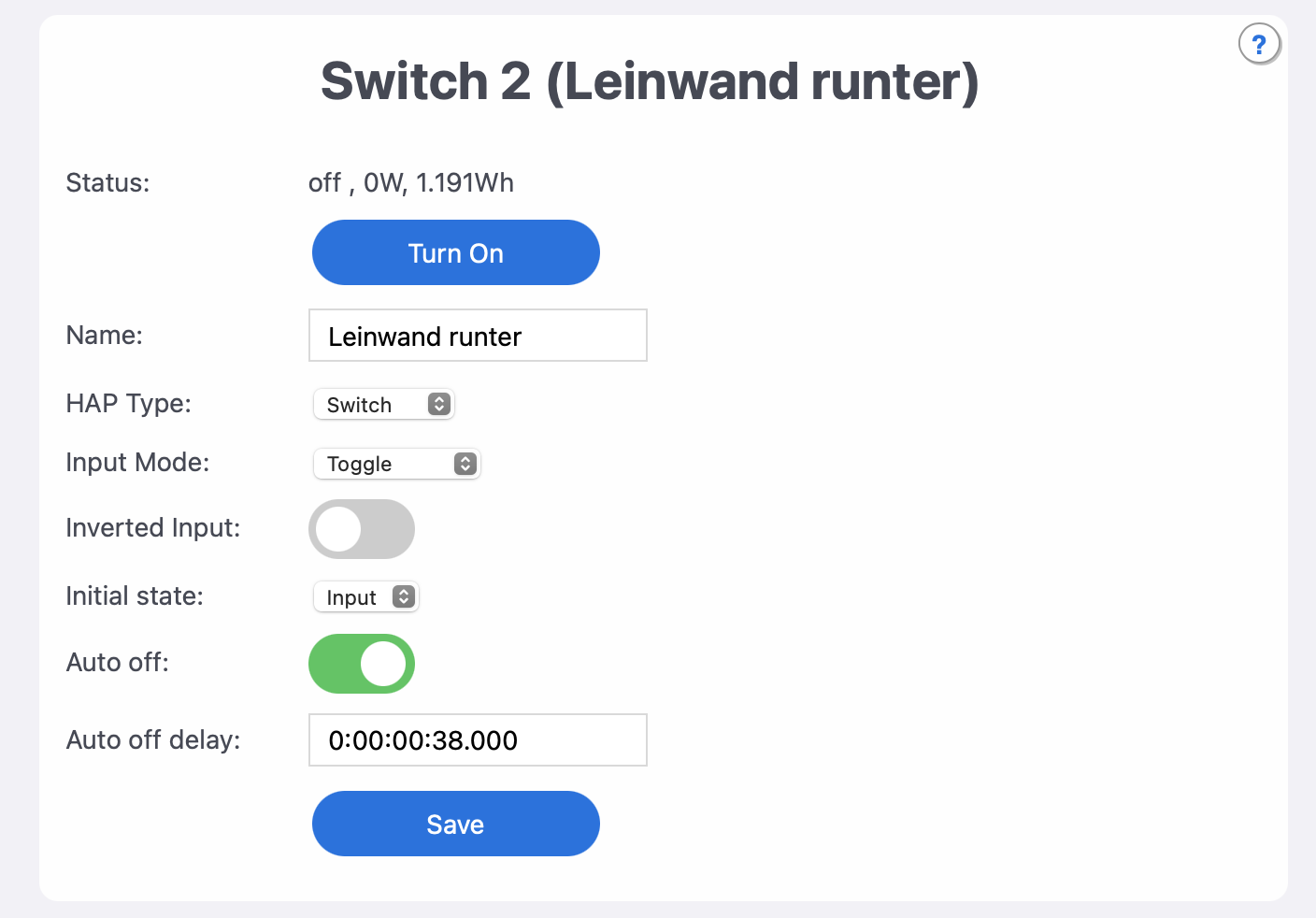Click the Inverted Input label text
Screen dimensions: 1316x918
[152, 528]
